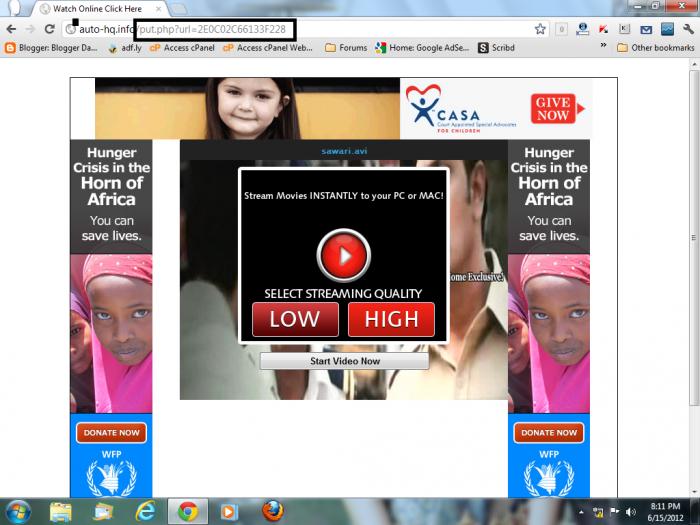Close the Watch Online Click Here tab

pyautogui.click(x=158, y=9)
